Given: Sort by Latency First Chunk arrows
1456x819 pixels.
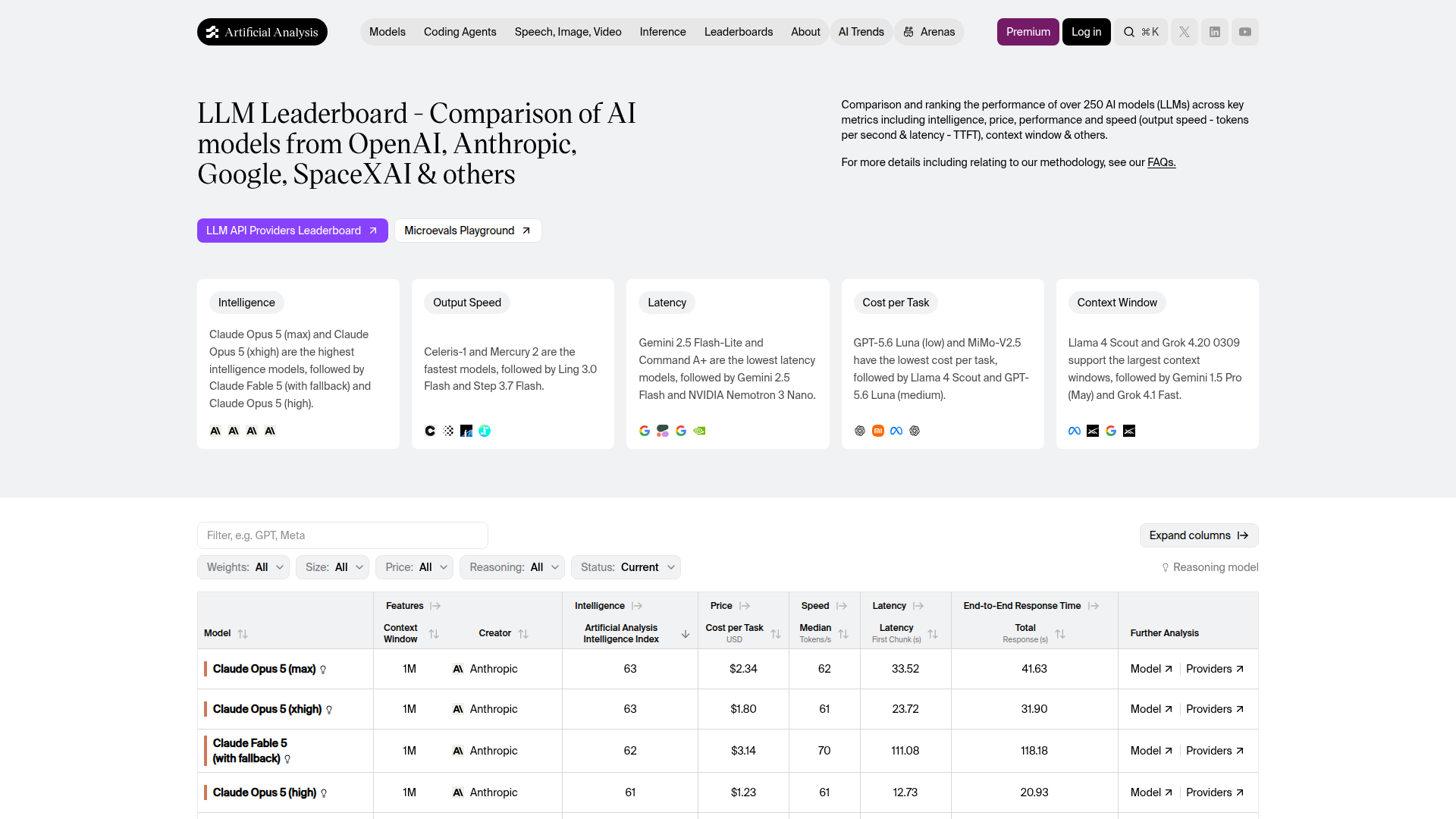Looking at the screenshot, I should pyautogui.click(x=933, y=633).
